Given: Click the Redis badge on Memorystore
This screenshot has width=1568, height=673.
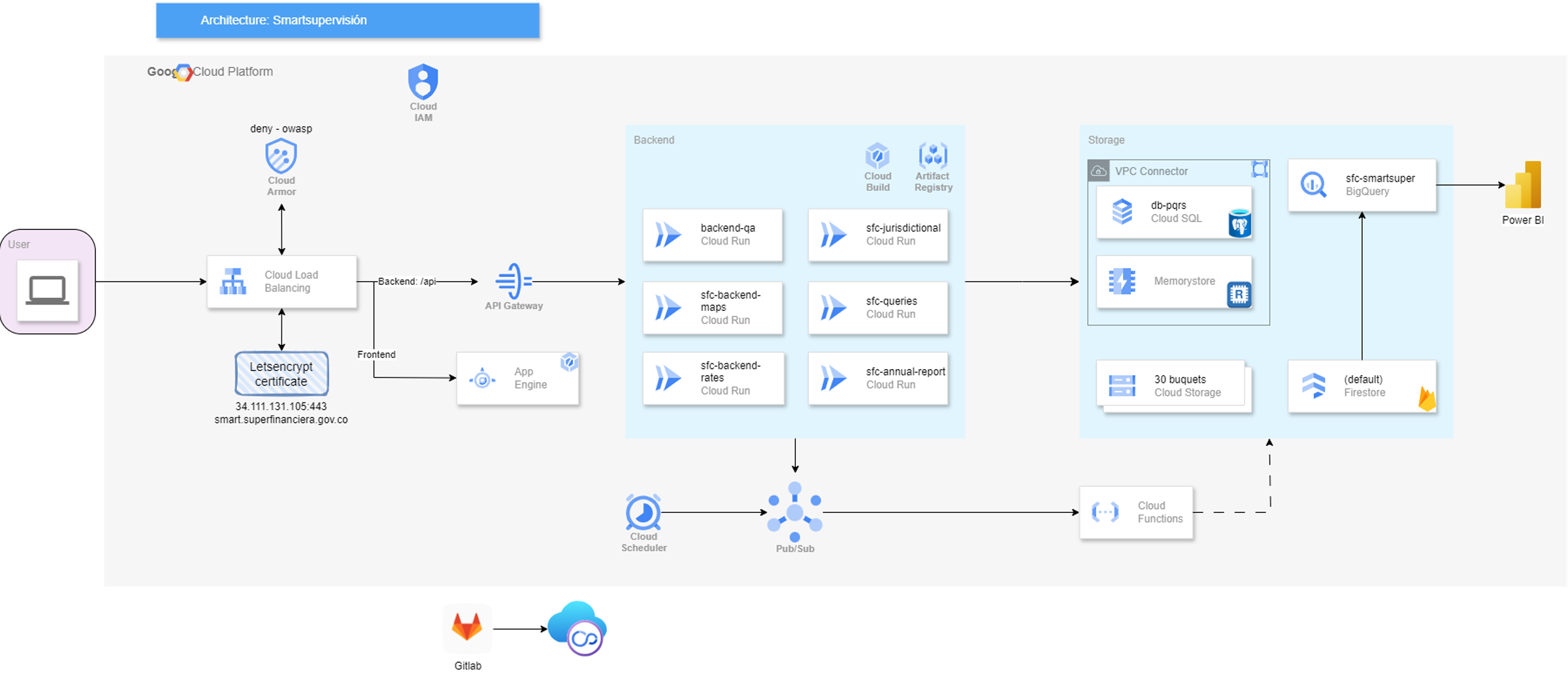Looking at the screenshot, I should pos(1239,295).
